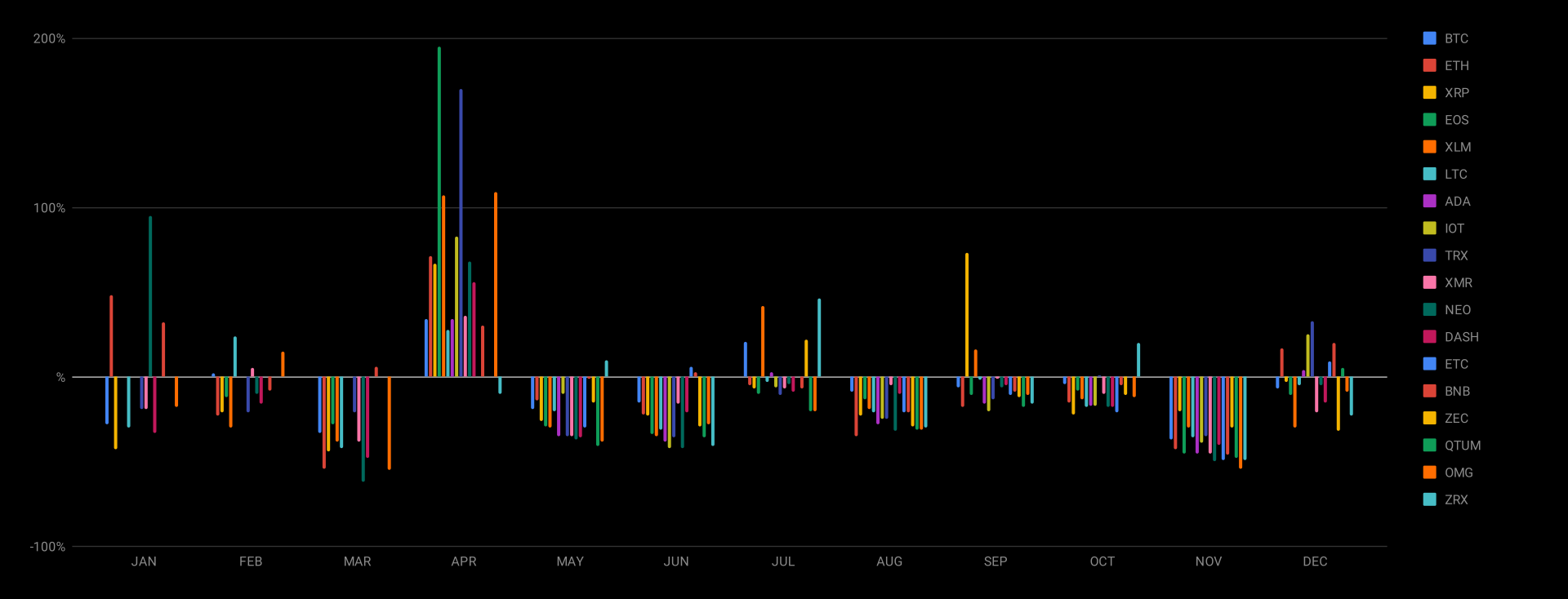This screenshot has height=599, width=1568.
Task: Click the magenta swatch next to DASH
Action: click(x=1429, y=336)
